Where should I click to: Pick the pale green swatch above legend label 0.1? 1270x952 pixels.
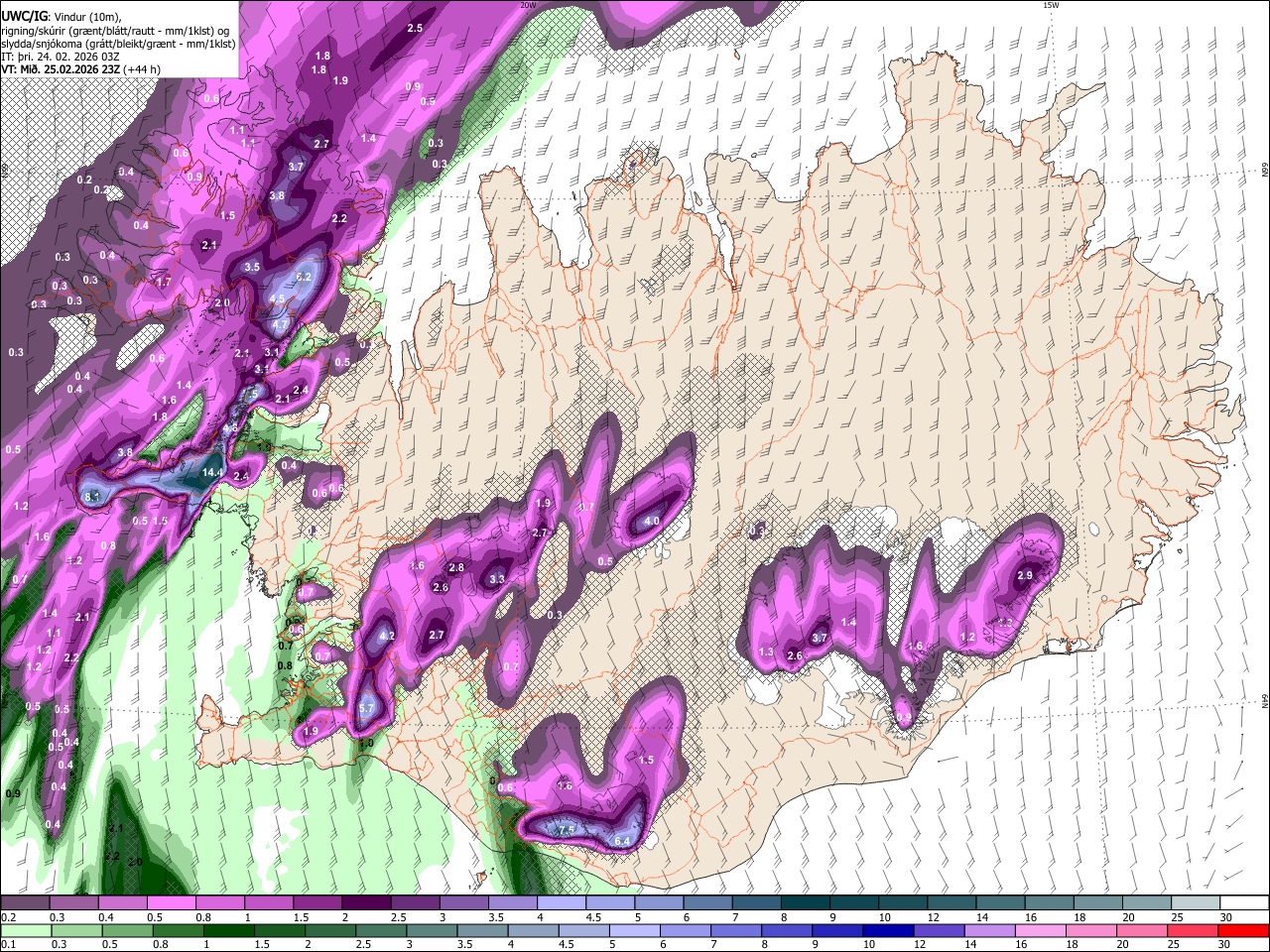click(x=25, y=930)
